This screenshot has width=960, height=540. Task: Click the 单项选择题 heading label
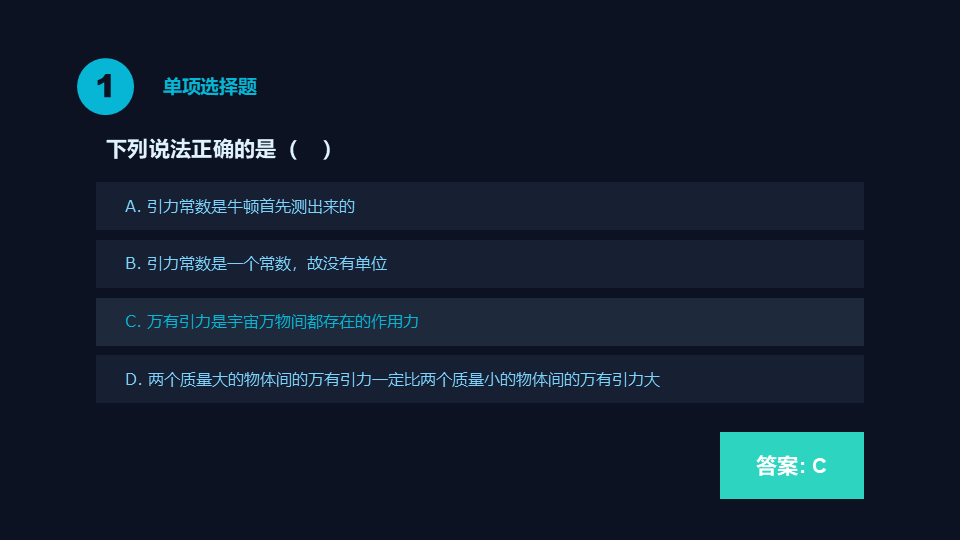210,87
